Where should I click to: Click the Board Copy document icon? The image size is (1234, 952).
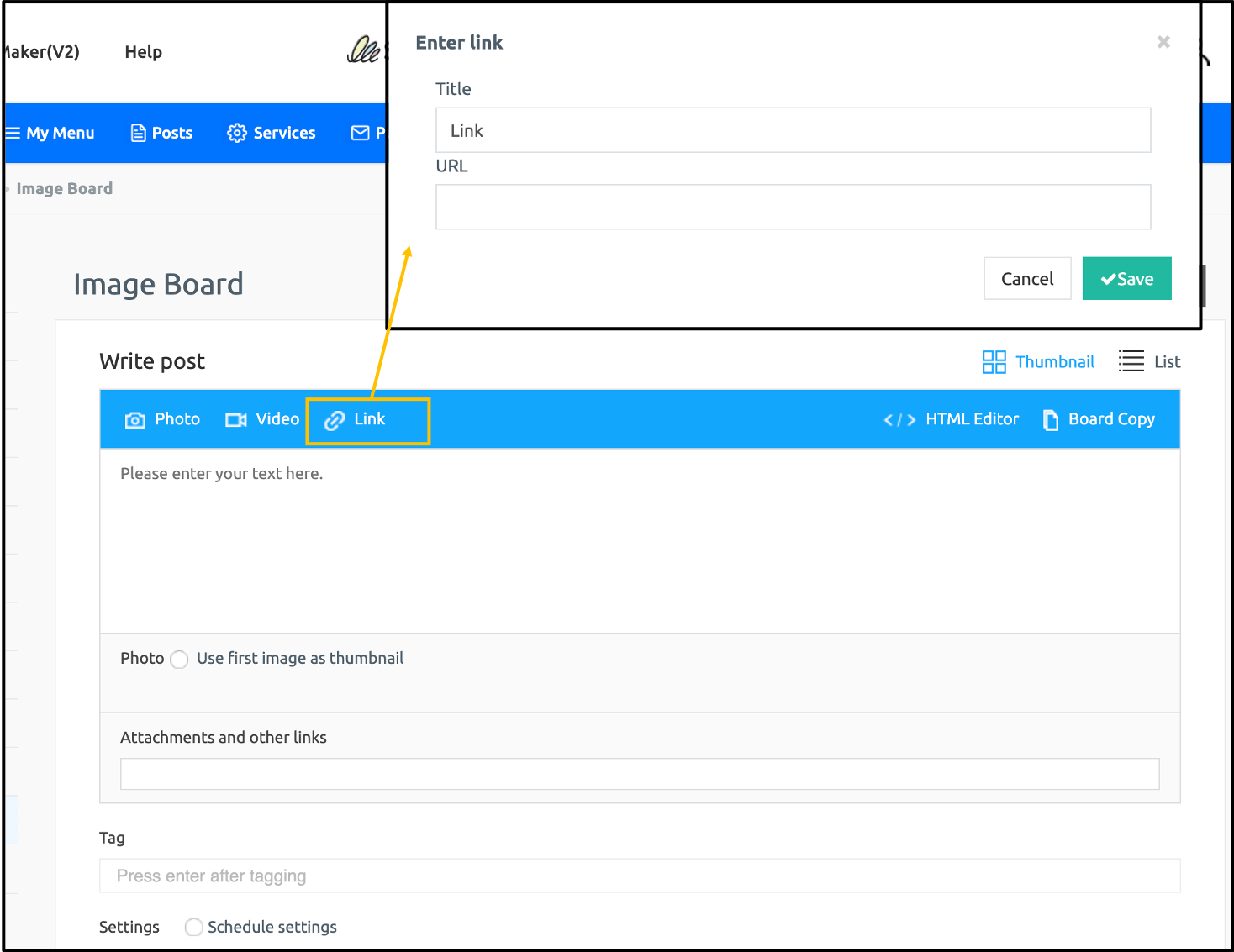[x=1051, y=420]
